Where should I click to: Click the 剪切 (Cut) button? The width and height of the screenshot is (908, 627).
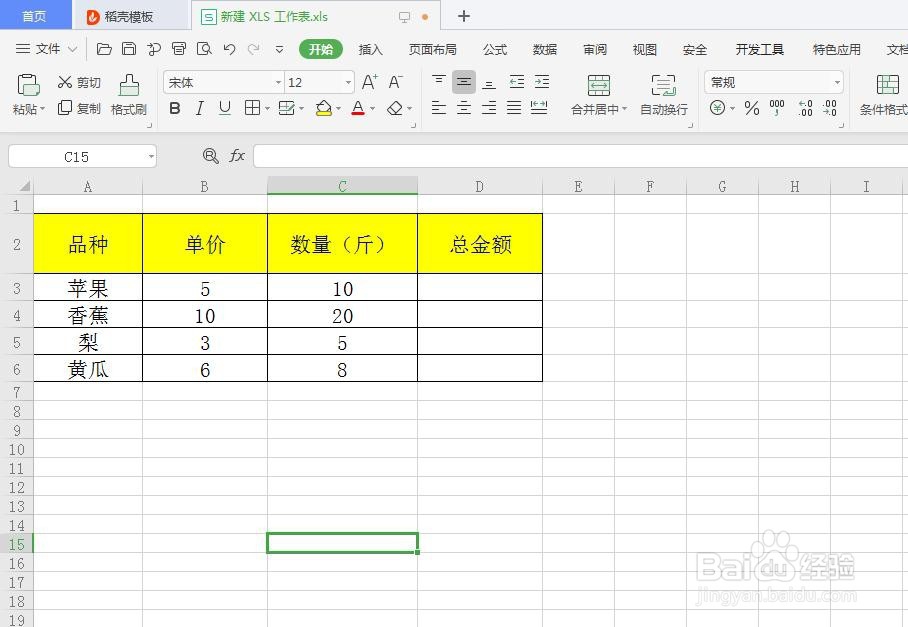coord(80,83)
